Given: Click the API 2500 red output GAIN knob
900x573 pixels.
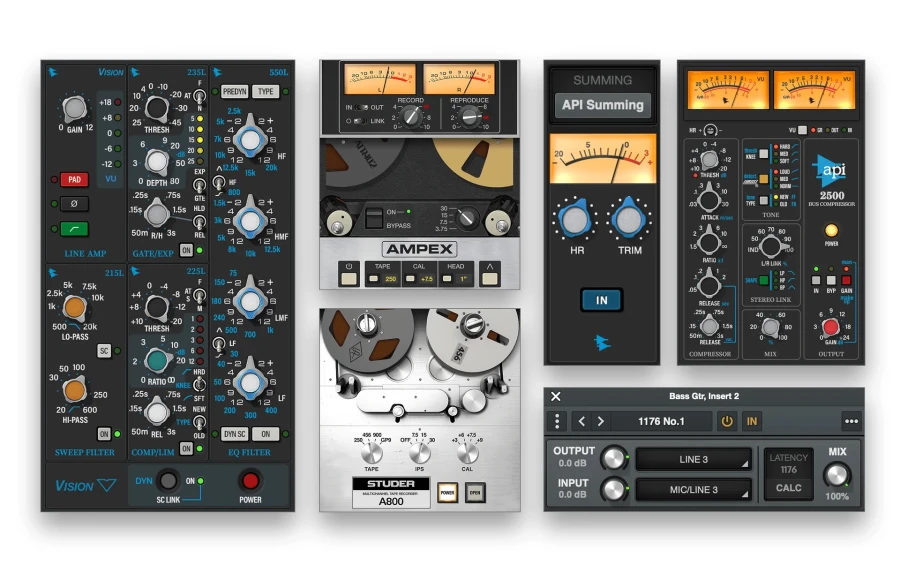Looking at the screenshot, I should (x=831, y=328).
